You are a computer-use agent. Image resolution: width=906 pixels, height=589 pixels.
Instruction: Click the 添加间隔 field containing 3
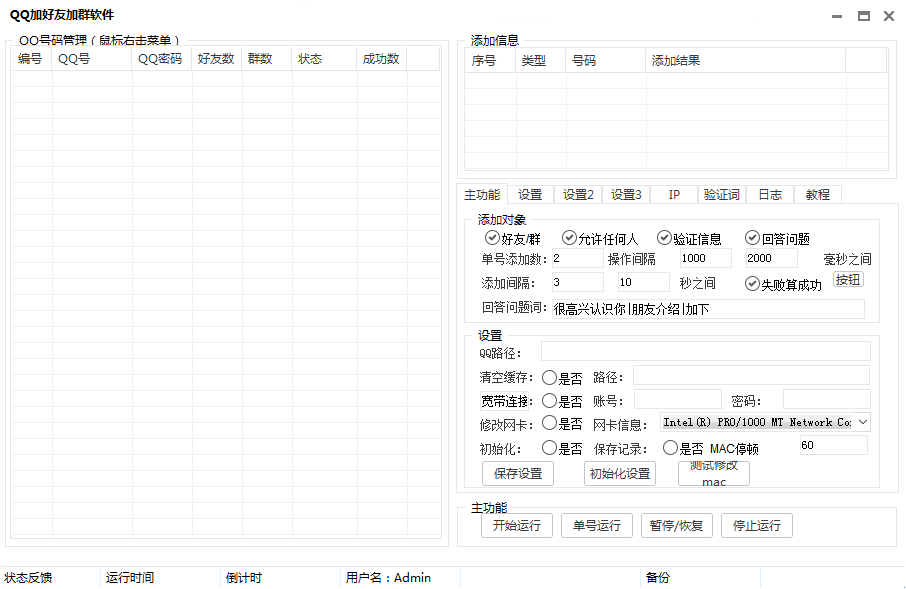(x=577, y=282)
